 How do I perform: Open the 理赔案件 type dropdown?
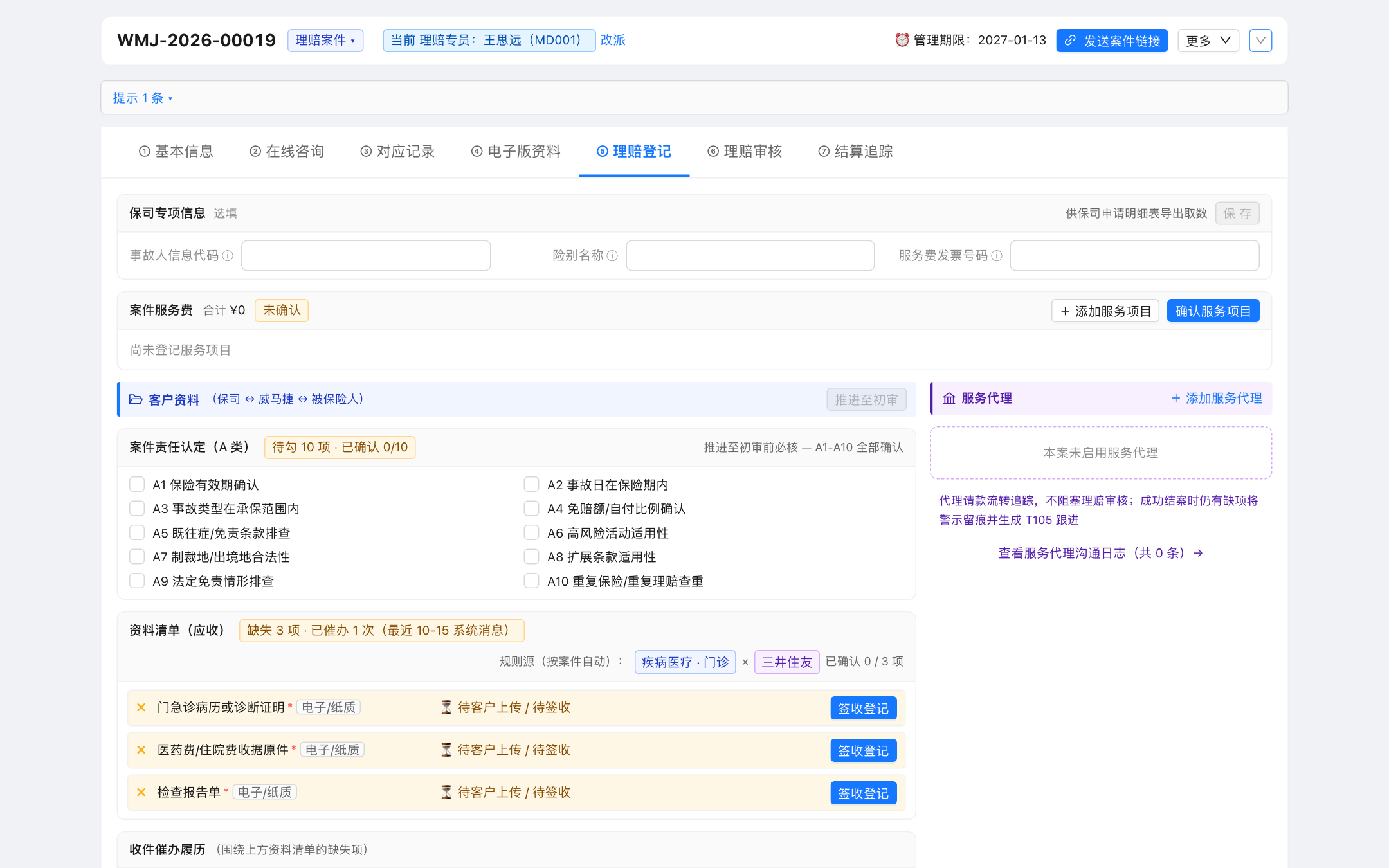click(x=325, y=41)
